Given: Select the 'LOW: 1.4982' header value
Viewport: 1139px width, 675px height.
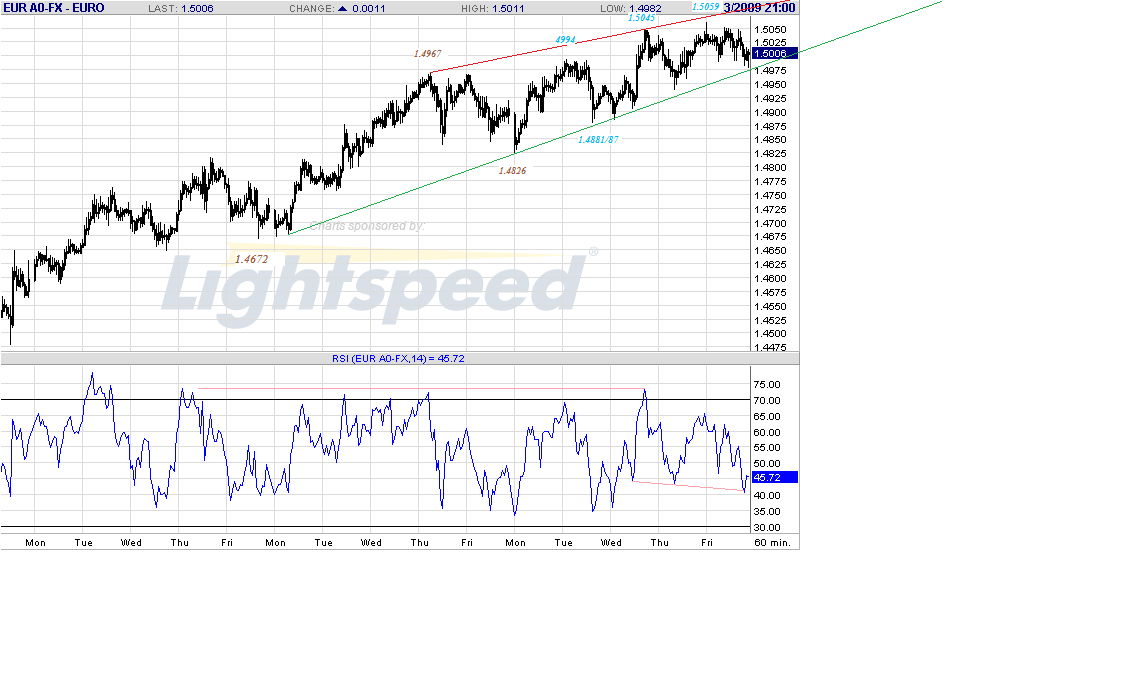Looking at the screenshot, I should [631, 9].
